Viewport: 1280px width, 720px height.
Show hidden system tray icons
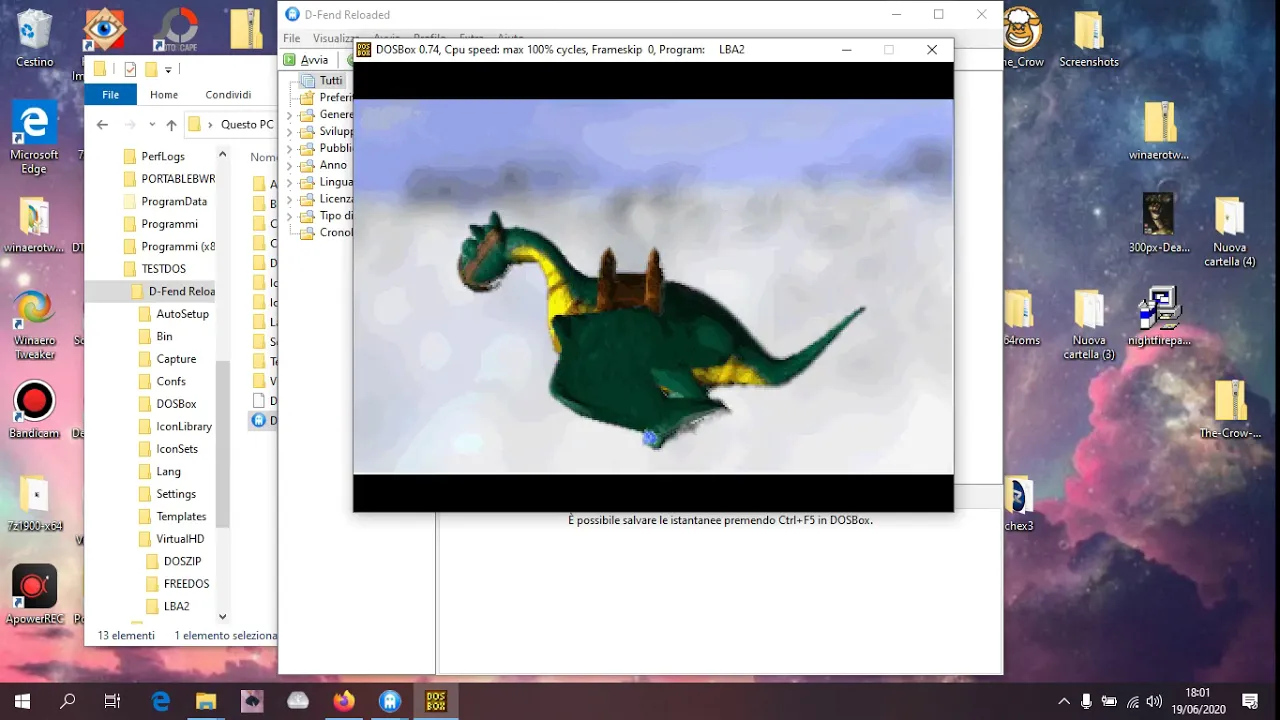tap(1063, 701)
